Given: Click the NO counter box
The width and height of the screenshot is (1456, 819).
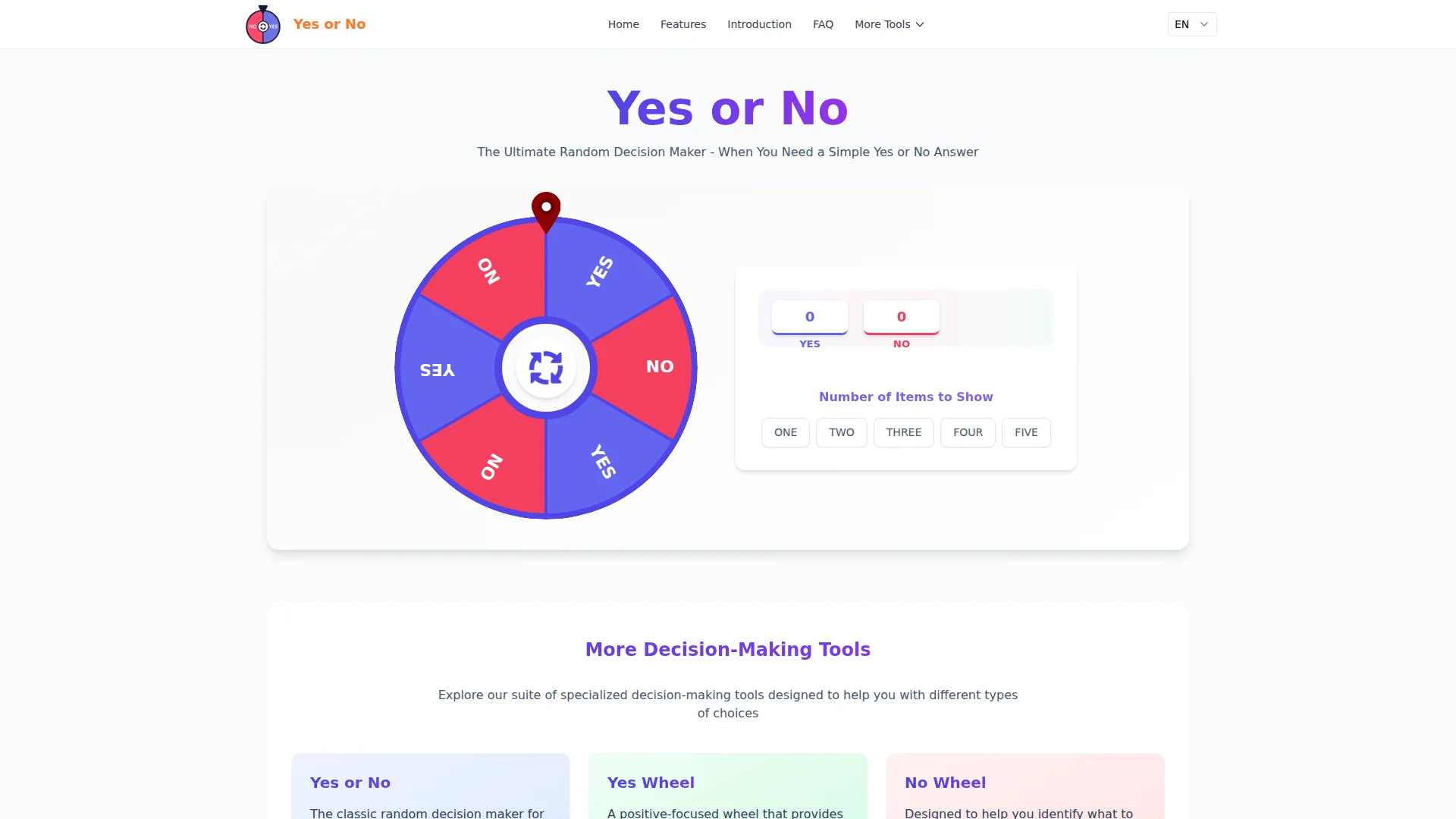Looking at the screenshot, I should pyautogui.click(x=901, y=317).
